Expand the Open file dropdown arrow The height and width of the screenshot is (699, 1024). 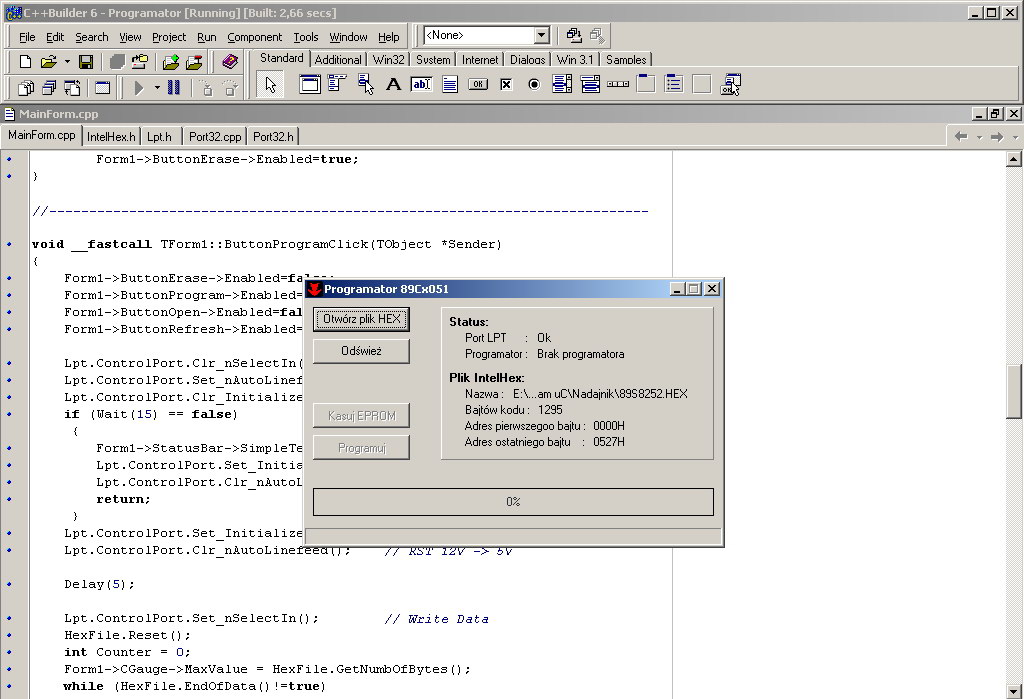(x=67, y=61)
